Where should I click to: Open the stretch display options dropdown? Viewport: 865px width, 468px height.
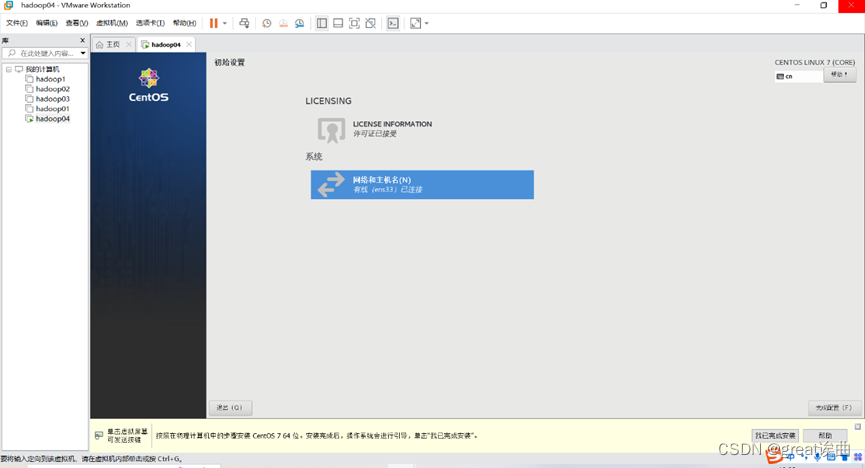pos(426,23)
